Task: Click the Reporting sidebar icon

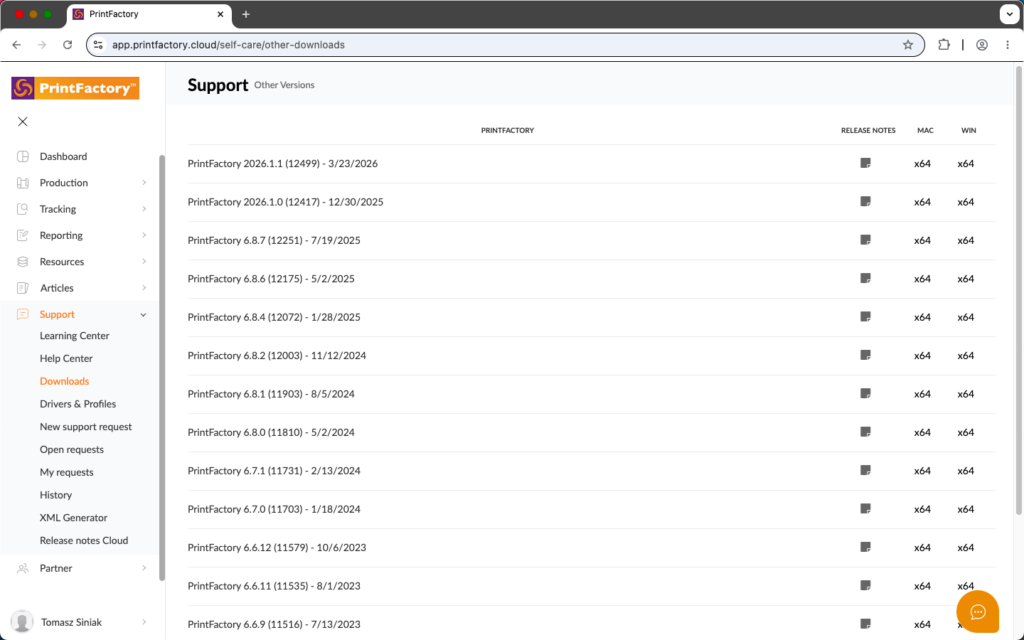Action: click(23, 235)
